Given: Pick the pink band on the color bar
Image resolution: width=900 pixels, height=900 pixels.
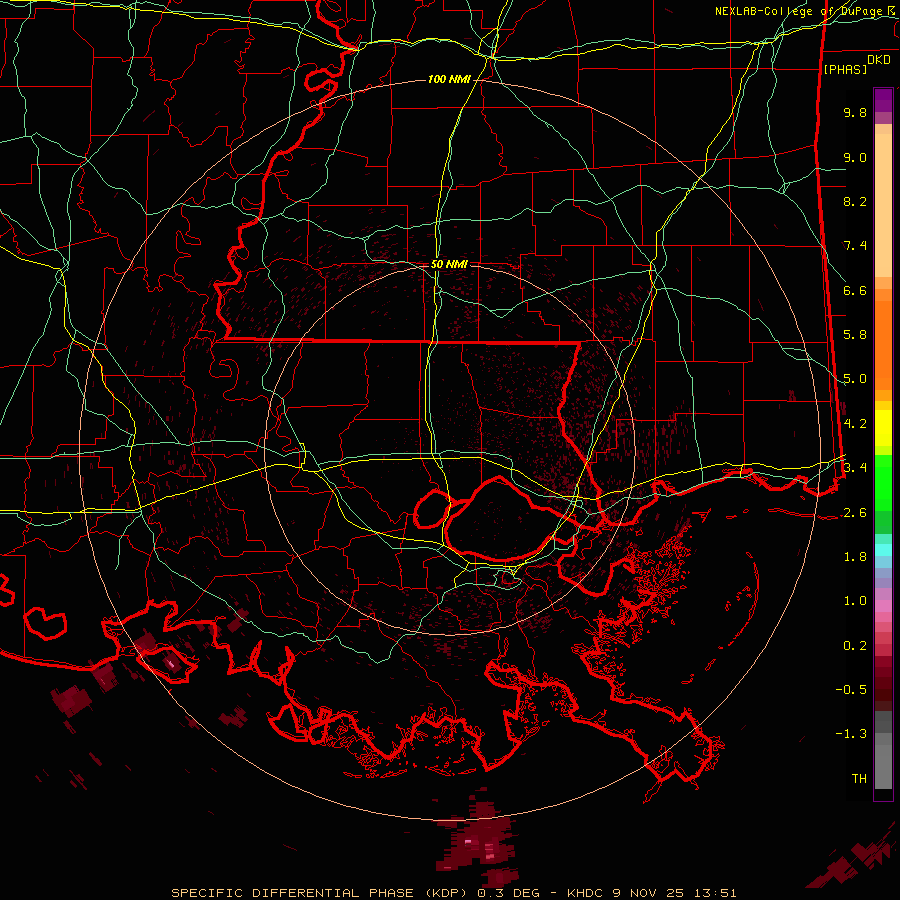Looking at the screenshot, I should click(x=883, y=606).
